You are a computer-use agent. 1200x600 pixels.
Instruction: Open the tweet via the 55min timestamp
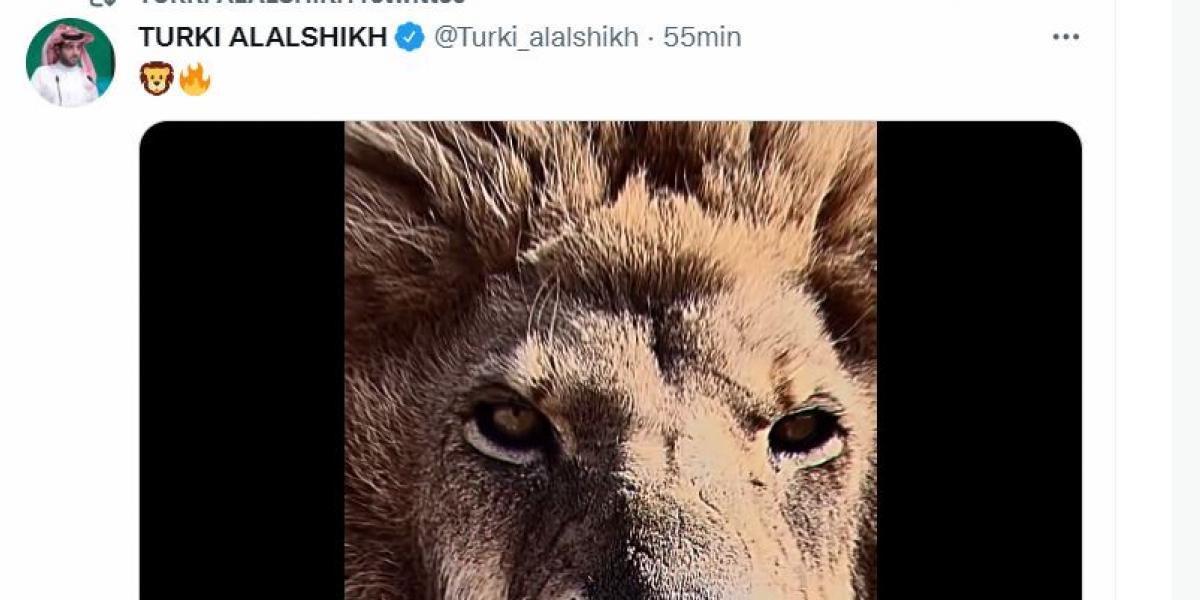[x=702, y=37]
